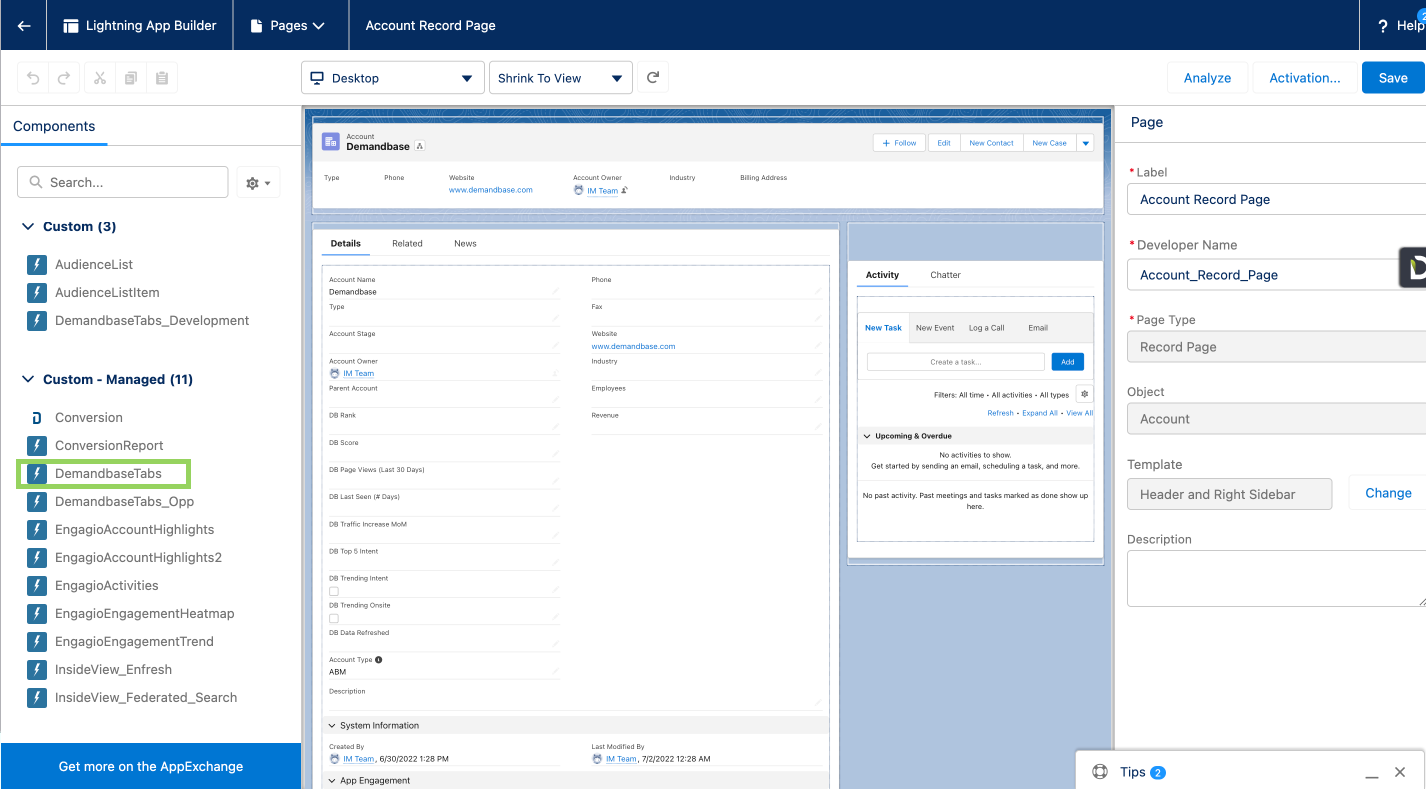Collapse the System Information section
Viewport: 1426px width, 789px height.
point(332,726)
